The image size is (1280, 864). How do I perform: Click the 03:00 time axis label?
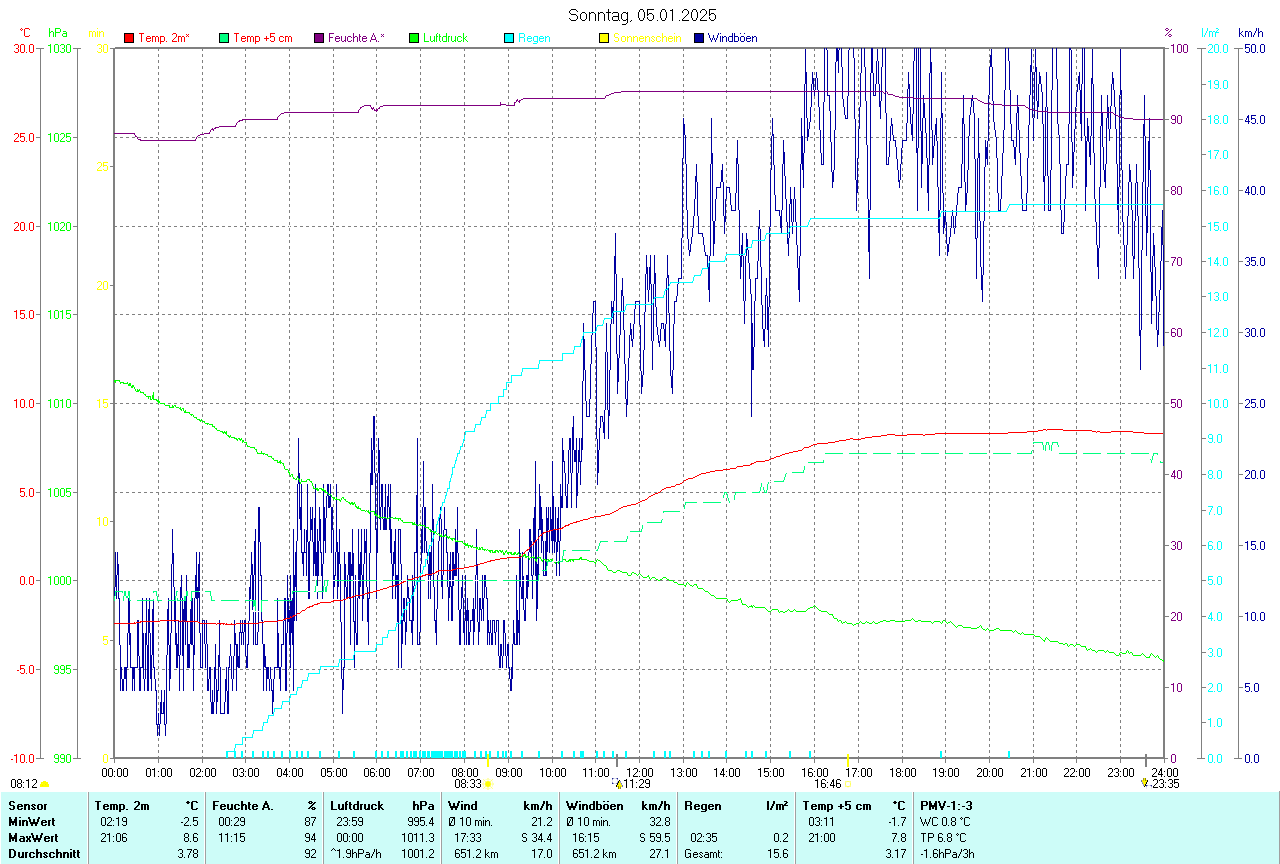(246, 772)
